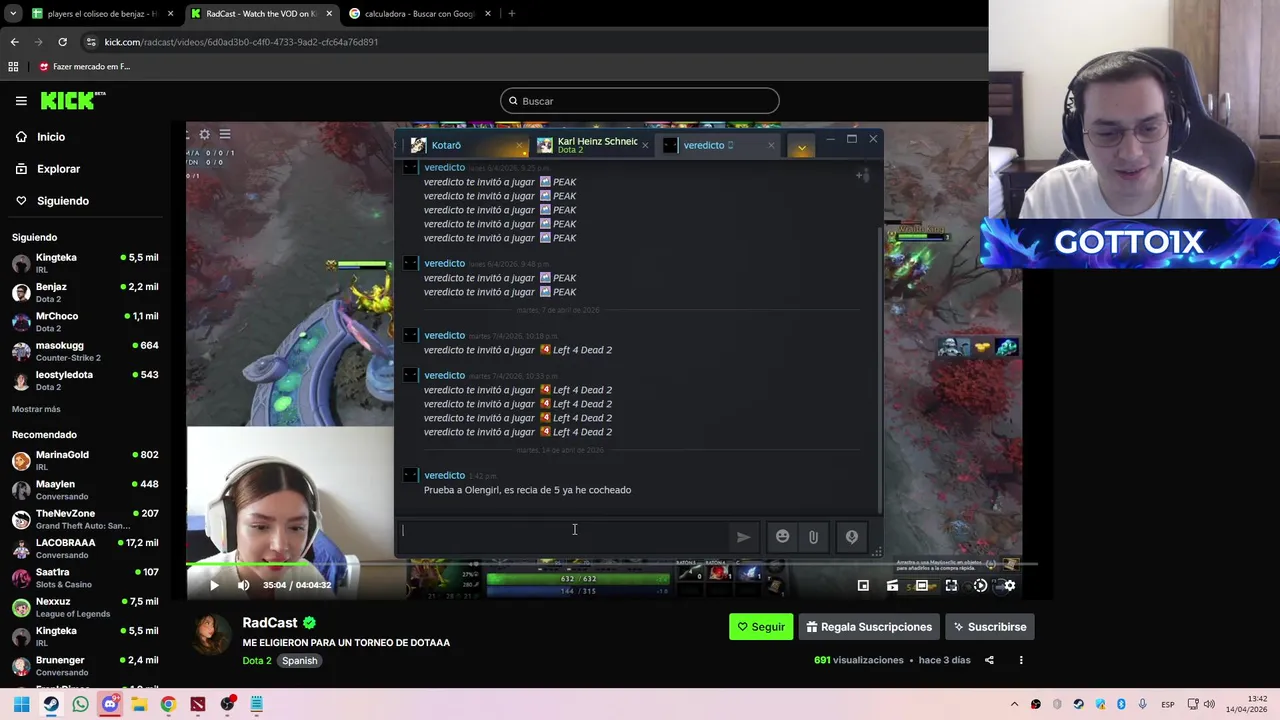1280x720 pixels.
Task: Open playback speed control
Action: point(980,585)
